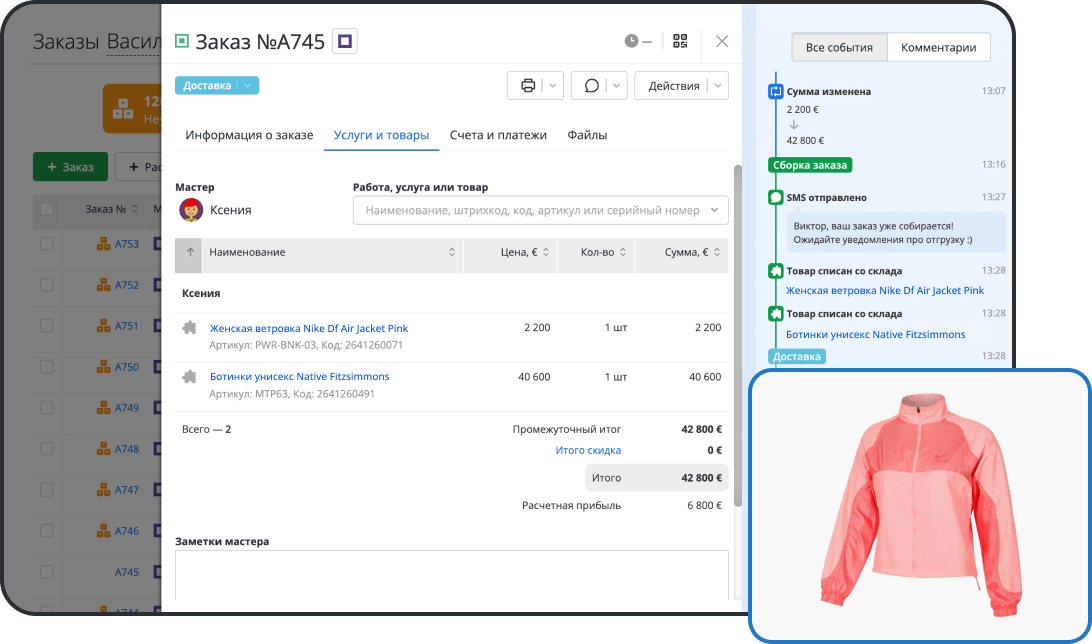Toggle the select-all checkbox in orders table
Screen dimensions: 1092x644
click(47, 209)
